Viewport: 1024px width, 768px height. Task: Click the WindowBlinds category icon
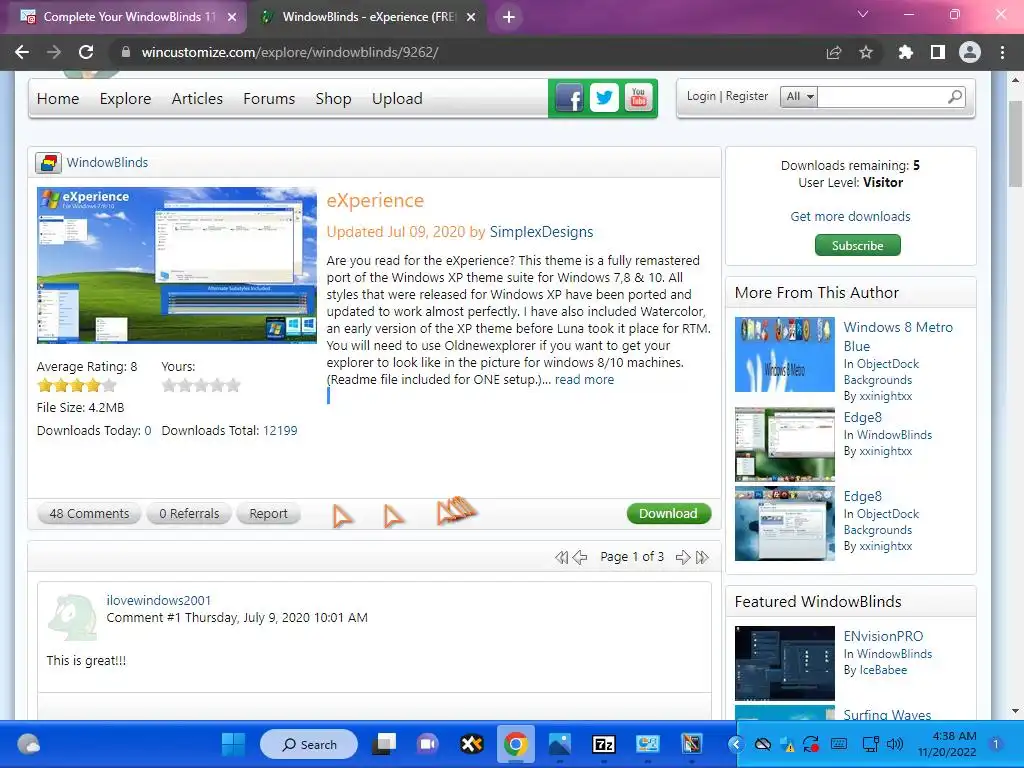[48, 163]
